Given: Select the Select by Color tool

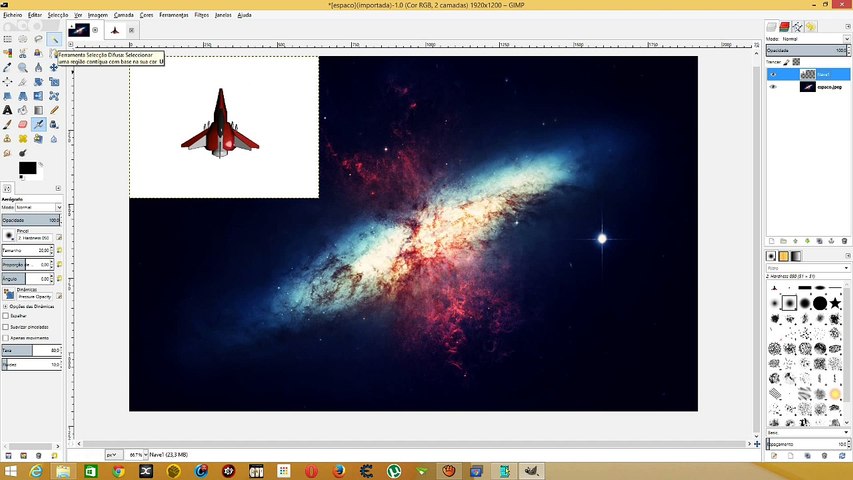Looking at the screenshot, I should point(8,53).
